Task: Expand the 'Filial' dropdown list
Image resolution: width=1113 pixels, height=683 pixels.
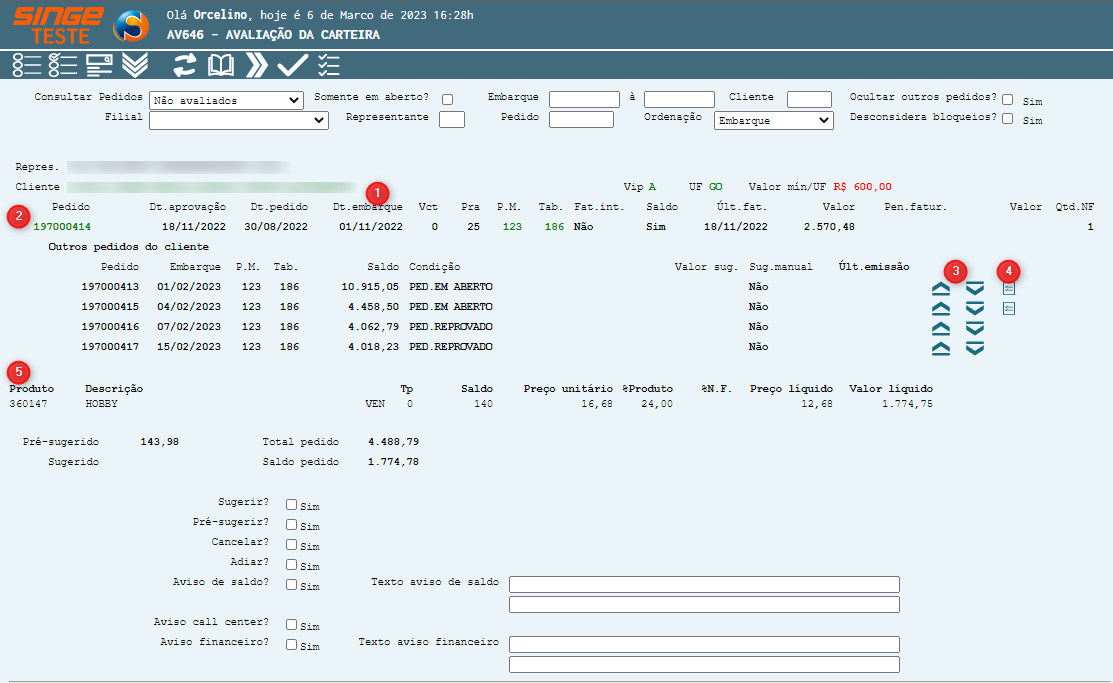Action: point(239,120)
